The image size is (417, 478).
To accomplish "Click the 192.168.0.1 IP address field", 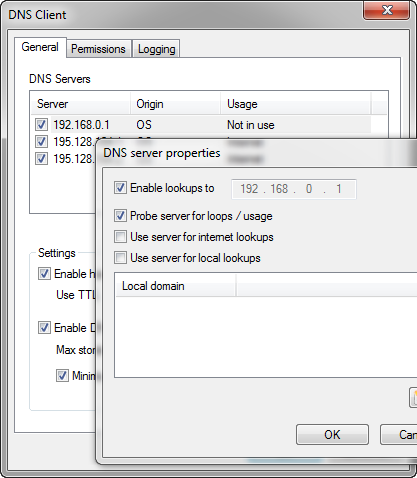I will pyautogui.click(x=294, y=189).
